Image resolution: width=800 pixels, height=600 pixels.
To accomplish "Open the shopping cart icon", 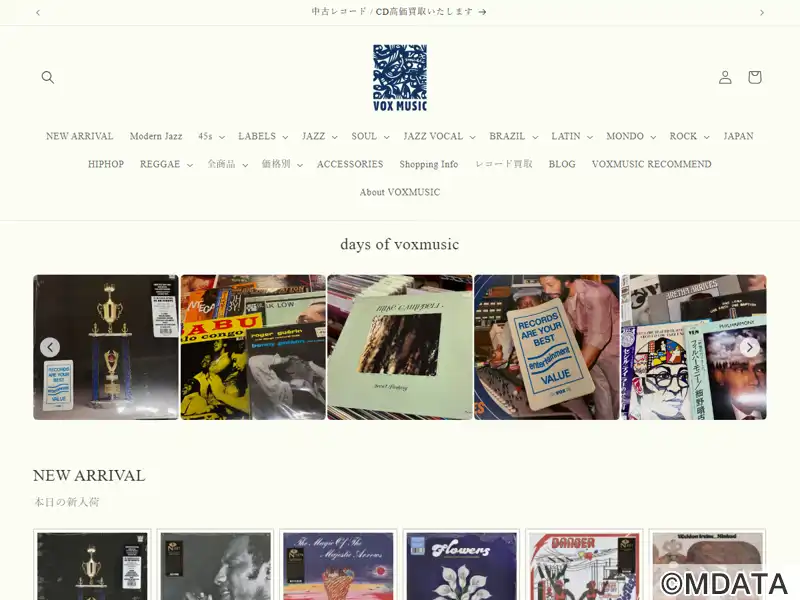I will coord(755,77).
